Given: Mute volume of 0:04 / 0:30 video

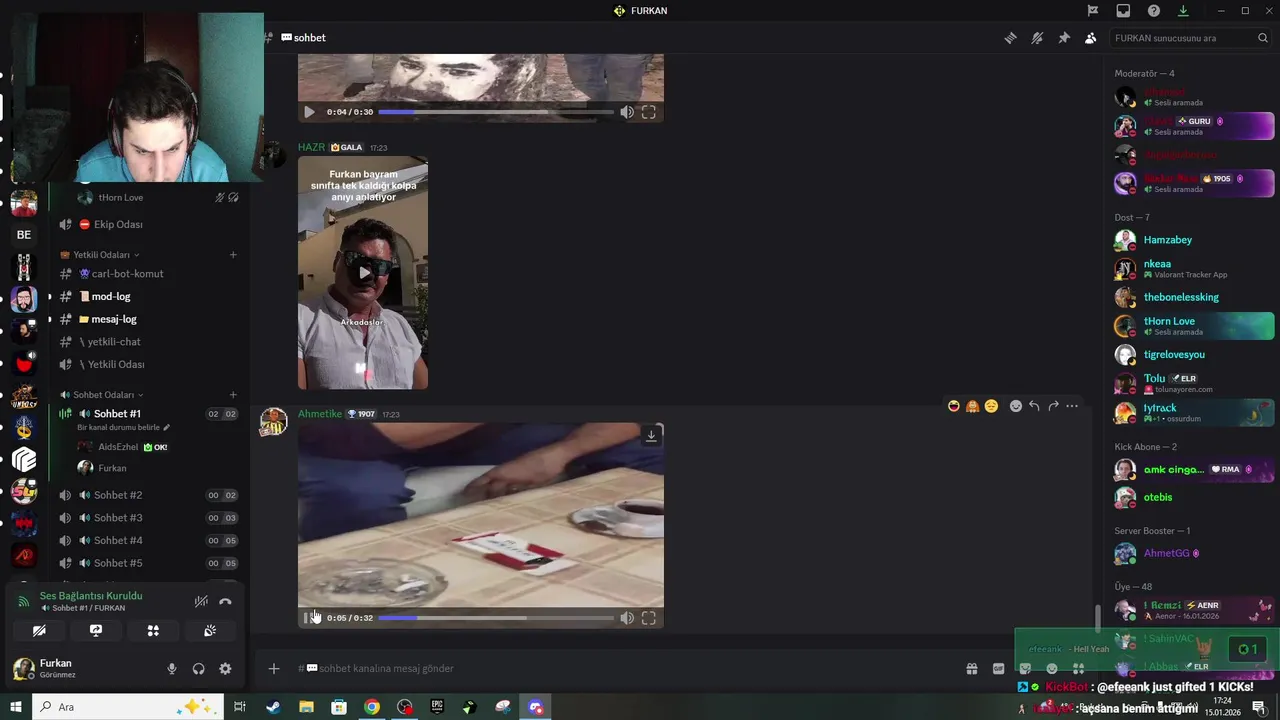Looking at the screenshot, I should [x=627, y=112].
